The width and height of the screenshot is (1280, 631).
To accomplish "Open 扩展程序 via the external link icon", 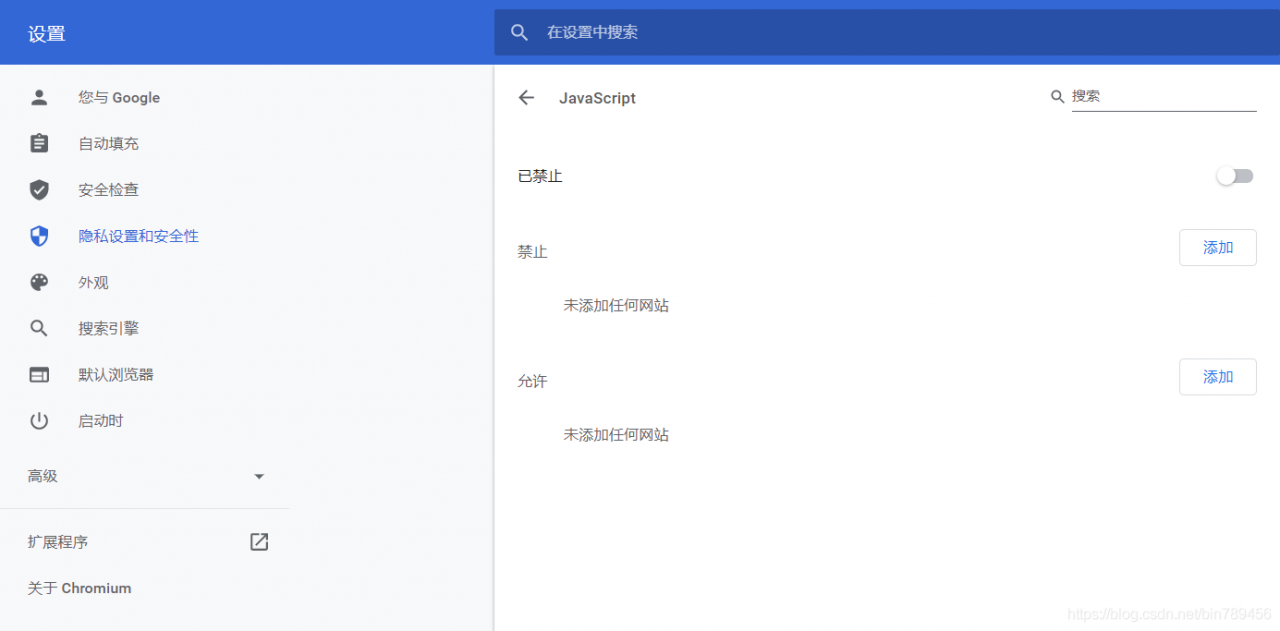I will pos(258,541).
